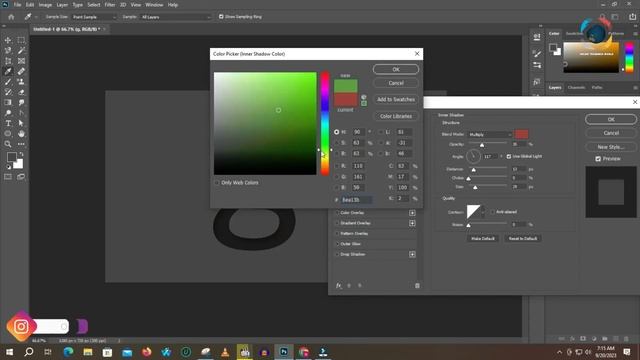Click the vertical hue slider in Color Picker
The height and width of the screenshot is (360, 640).
pos(325,124)
